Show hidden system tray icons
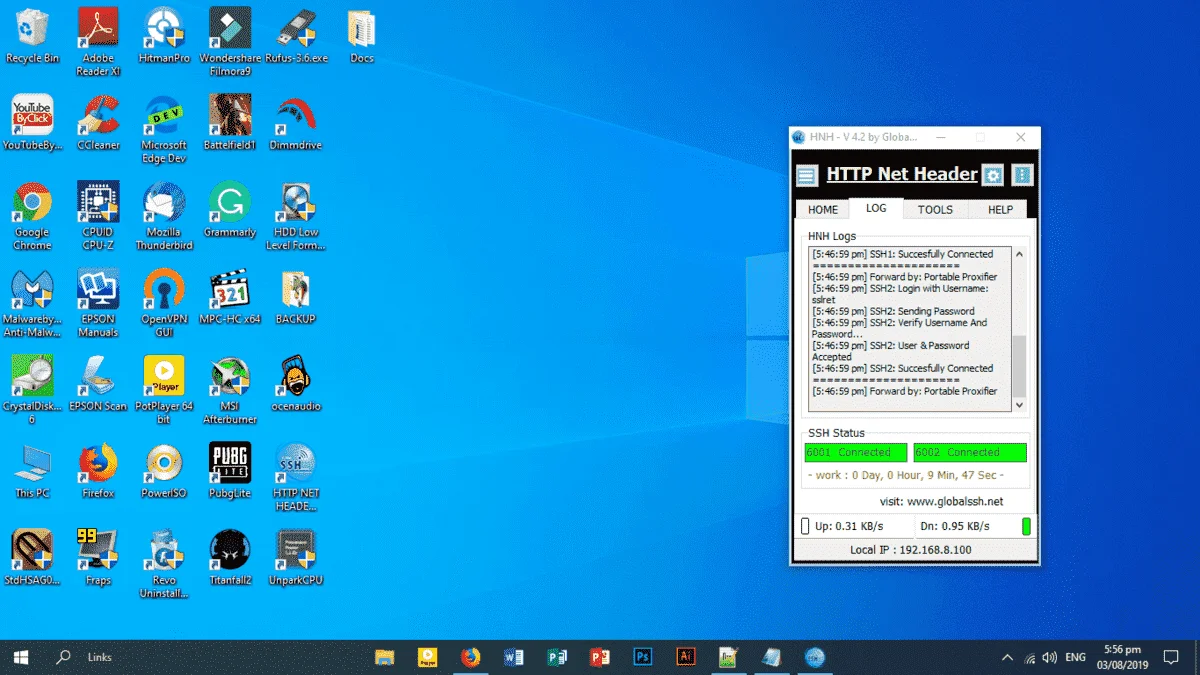 point(1006,657)
